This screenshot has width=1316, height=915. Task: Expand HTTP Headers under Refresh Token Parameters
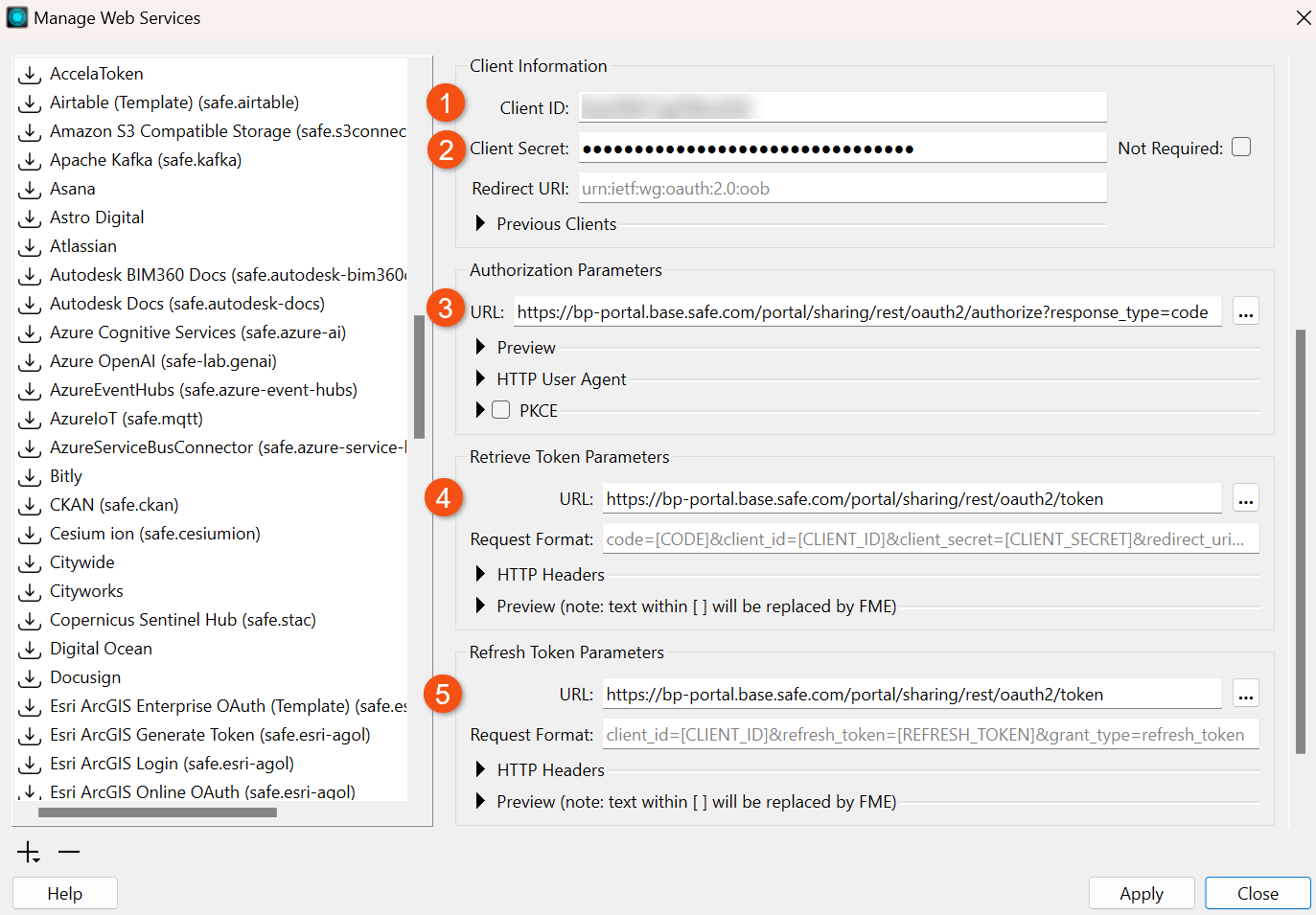coord(480,769)
